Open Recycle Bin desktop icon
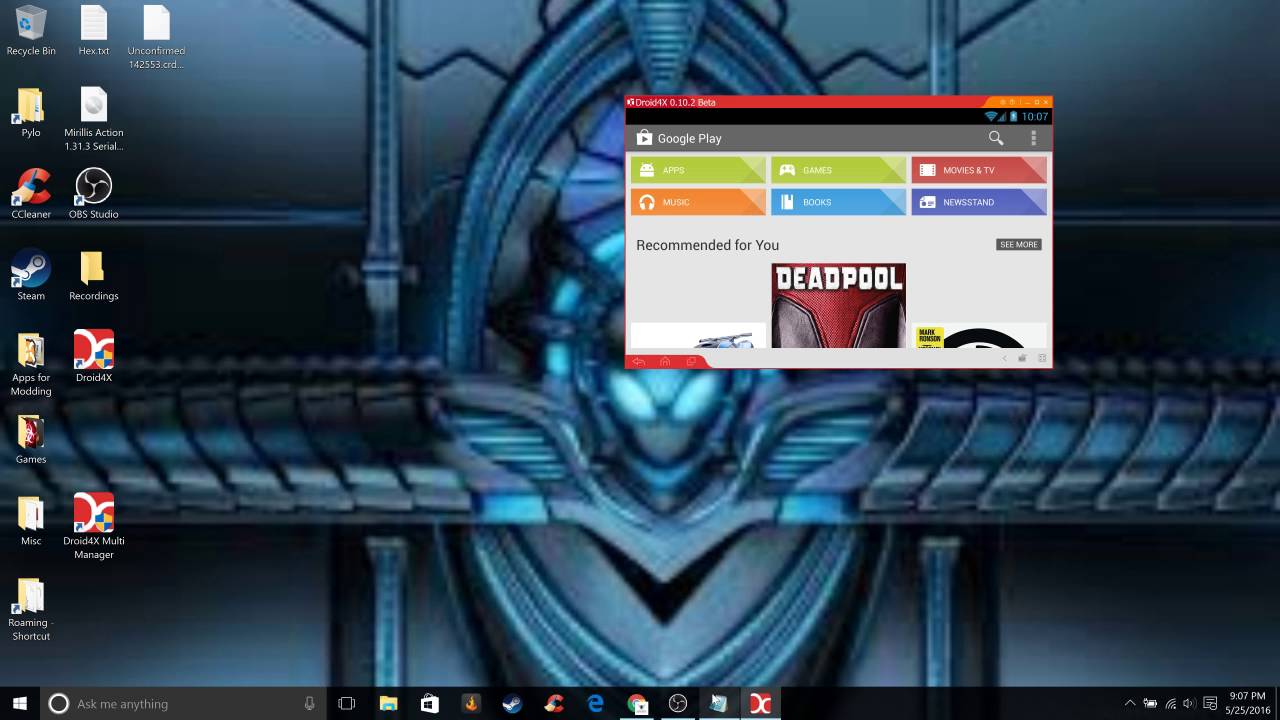 31,31
